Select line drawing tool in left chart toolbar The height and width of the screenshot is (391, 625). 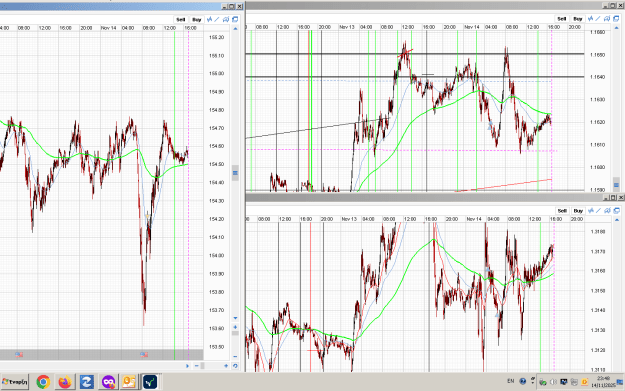tap(217, 19)
